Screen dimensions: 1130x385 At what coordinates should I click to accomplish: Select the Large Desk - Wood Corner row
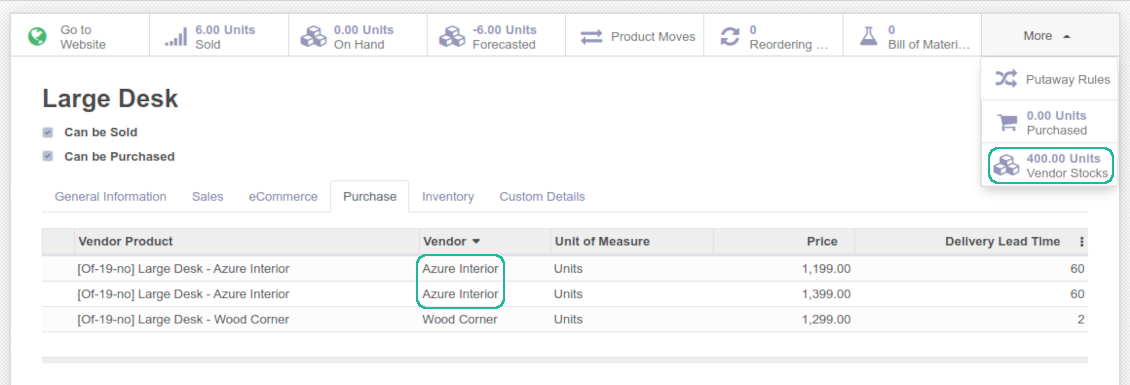pyautogui.click(x=564, y=319)
